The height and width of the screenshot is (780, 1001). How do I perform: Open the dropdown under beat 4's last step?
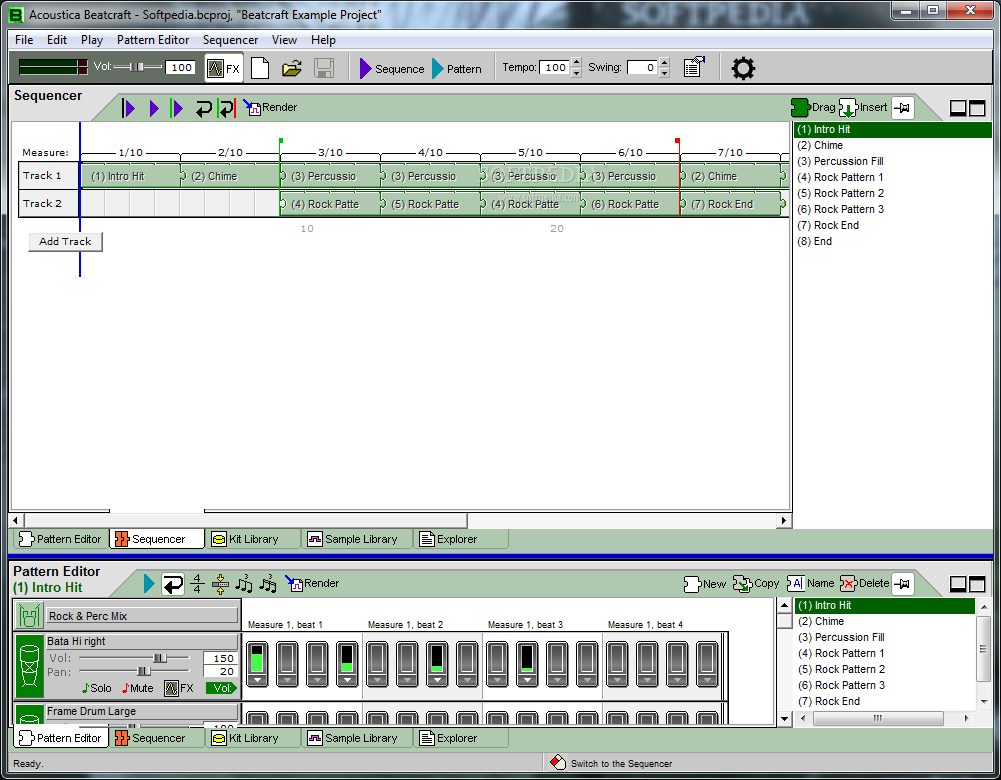click(x=707, y=680)
